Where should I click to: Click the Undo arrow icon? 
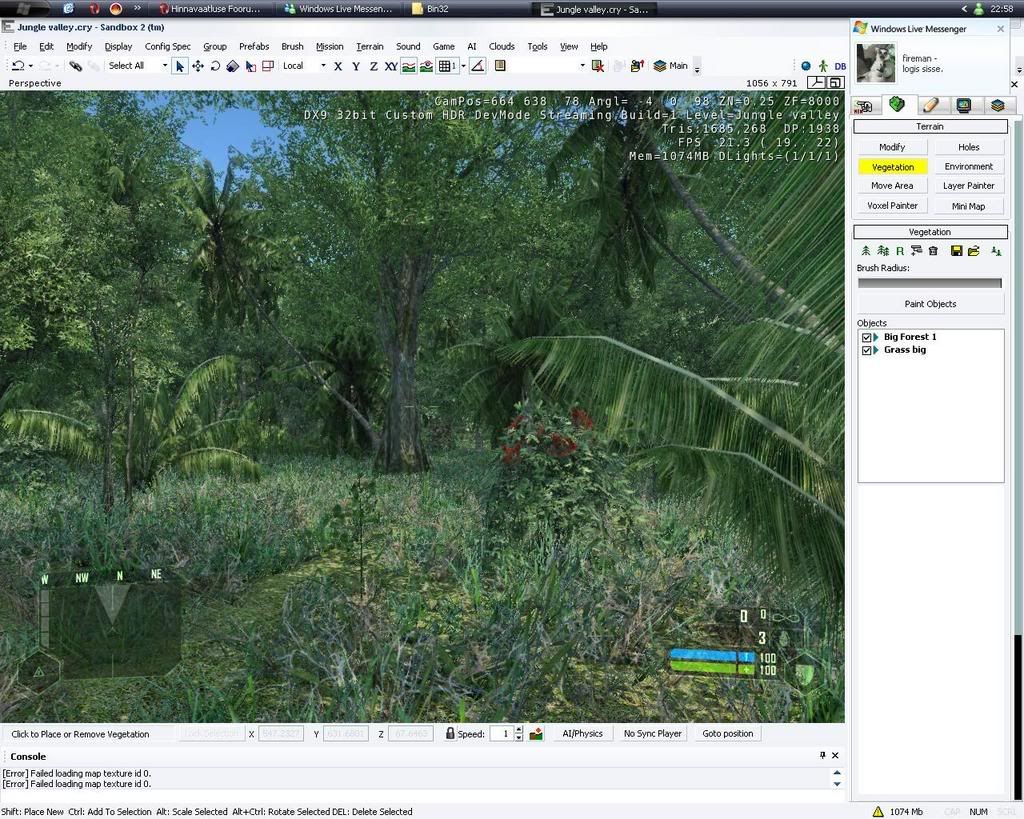(18, 66)
